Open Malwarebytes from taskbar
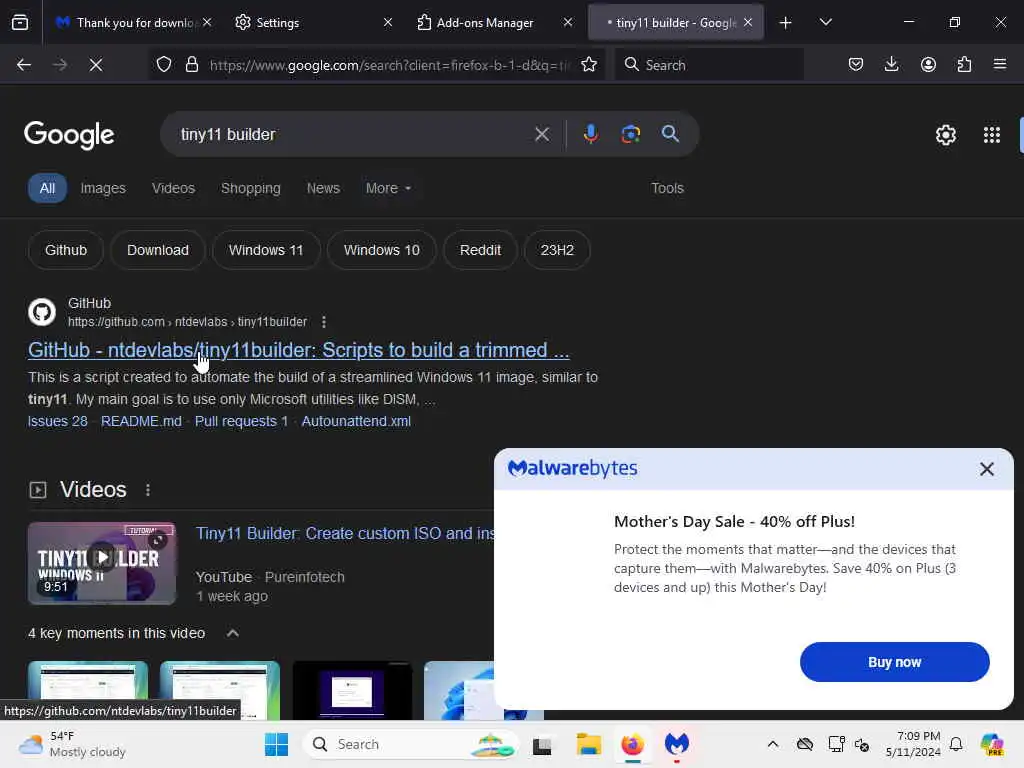The image size is (1024, 768). 677,744
